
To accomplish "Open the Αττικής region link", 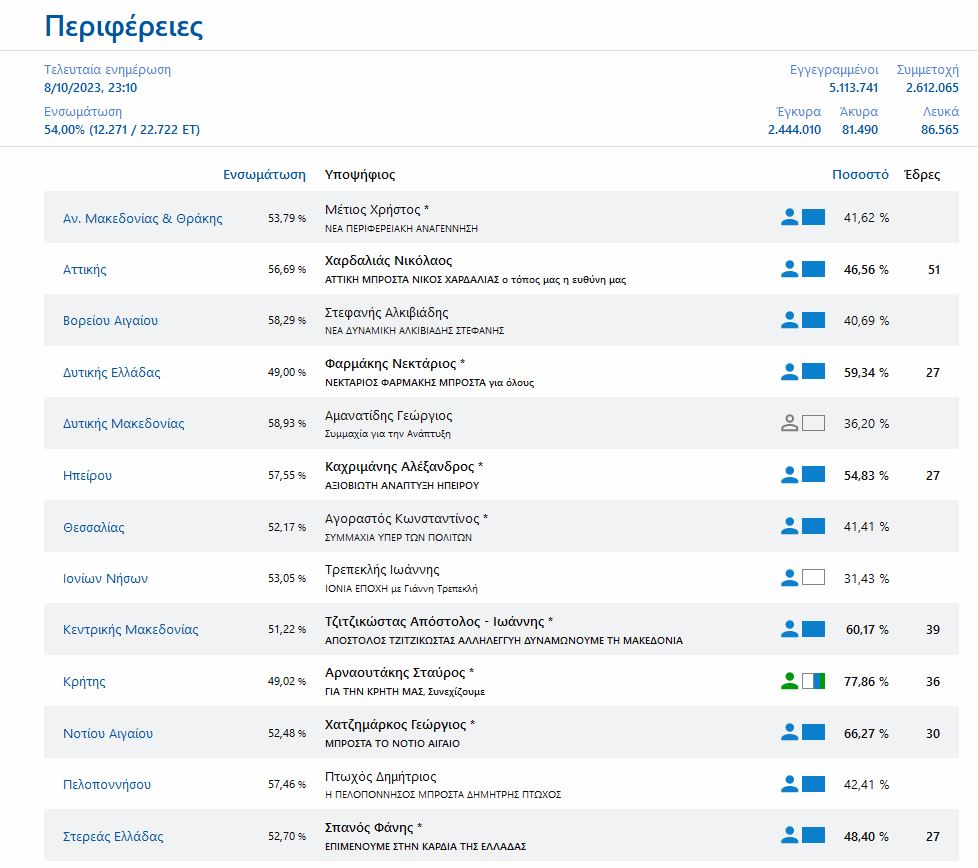I will (85, 270).
